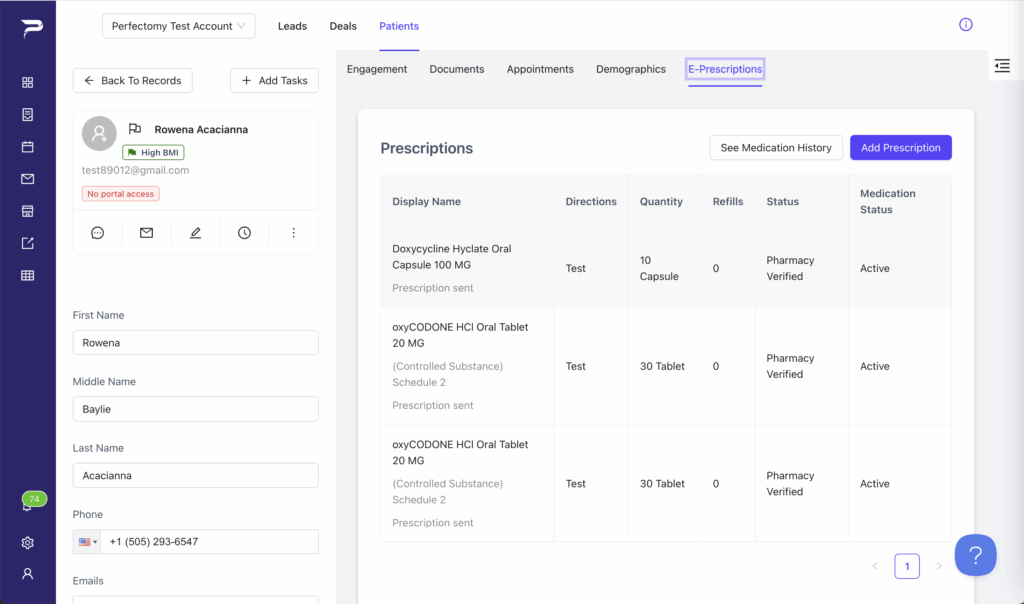Click the patient avatar placeholder

[x=99, y=133]
